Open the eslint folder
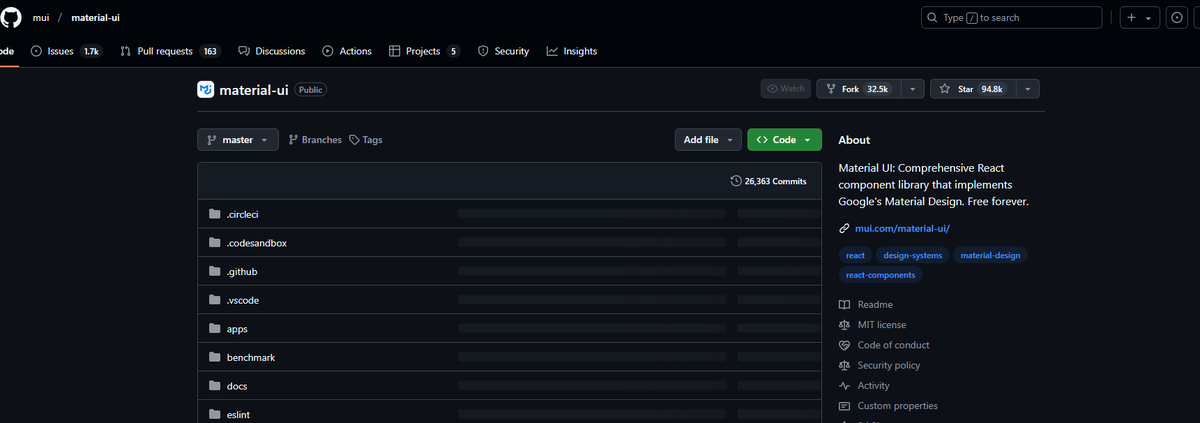The height and width of the screenshot is (423, 1200). 240,414
